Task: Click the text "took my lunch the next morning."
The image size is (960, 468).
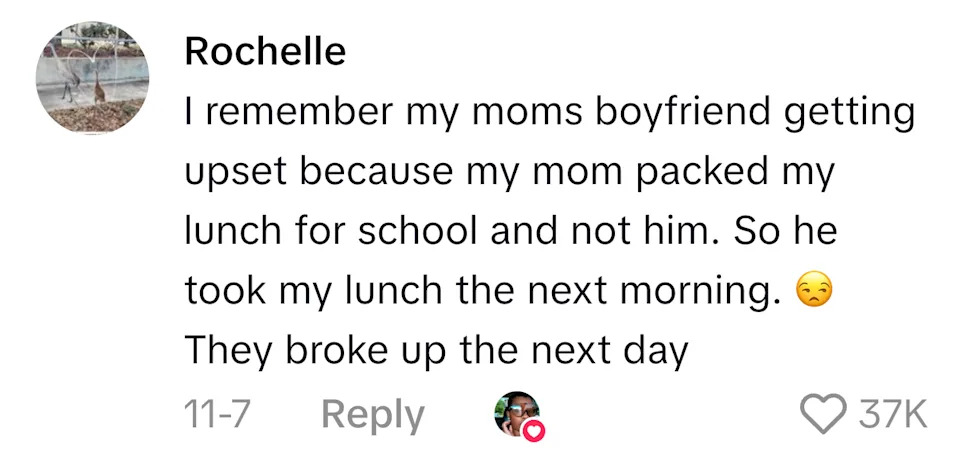Action: [x=483, y=292]
